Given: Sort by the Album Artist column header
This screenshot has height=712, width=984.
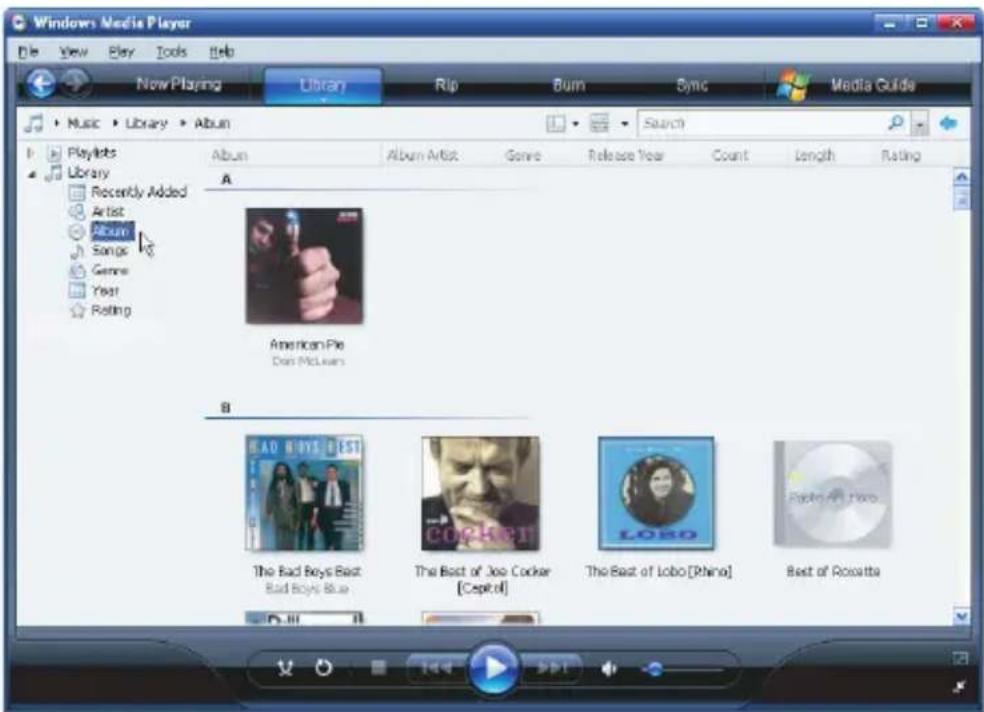Looking at the screenshot, I should point(422,155).
